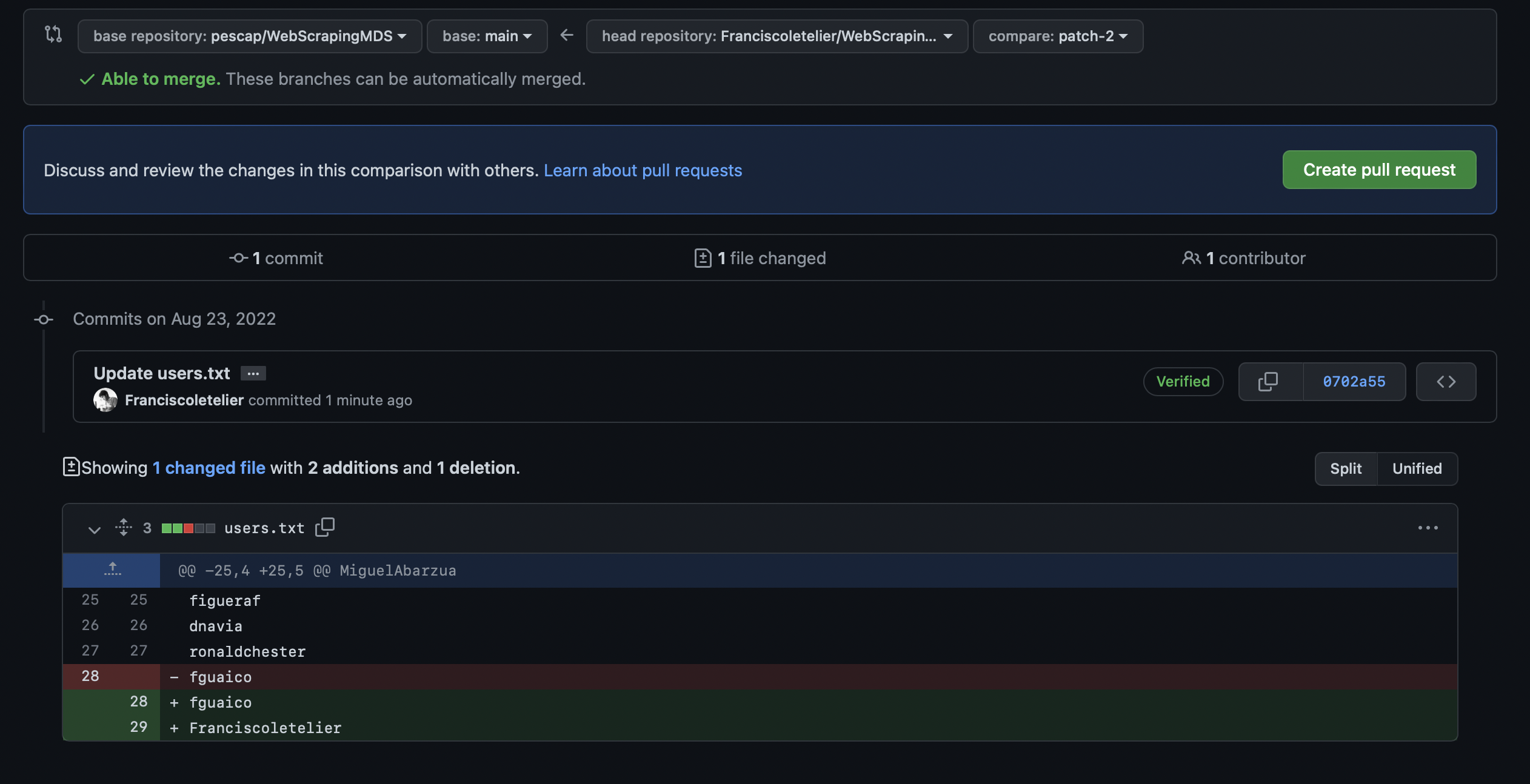The width and height of the screenshot is (1530, 784).
Task: Click Franciscoletelier's avatar on the commit
Action: (x=105, y=400)
